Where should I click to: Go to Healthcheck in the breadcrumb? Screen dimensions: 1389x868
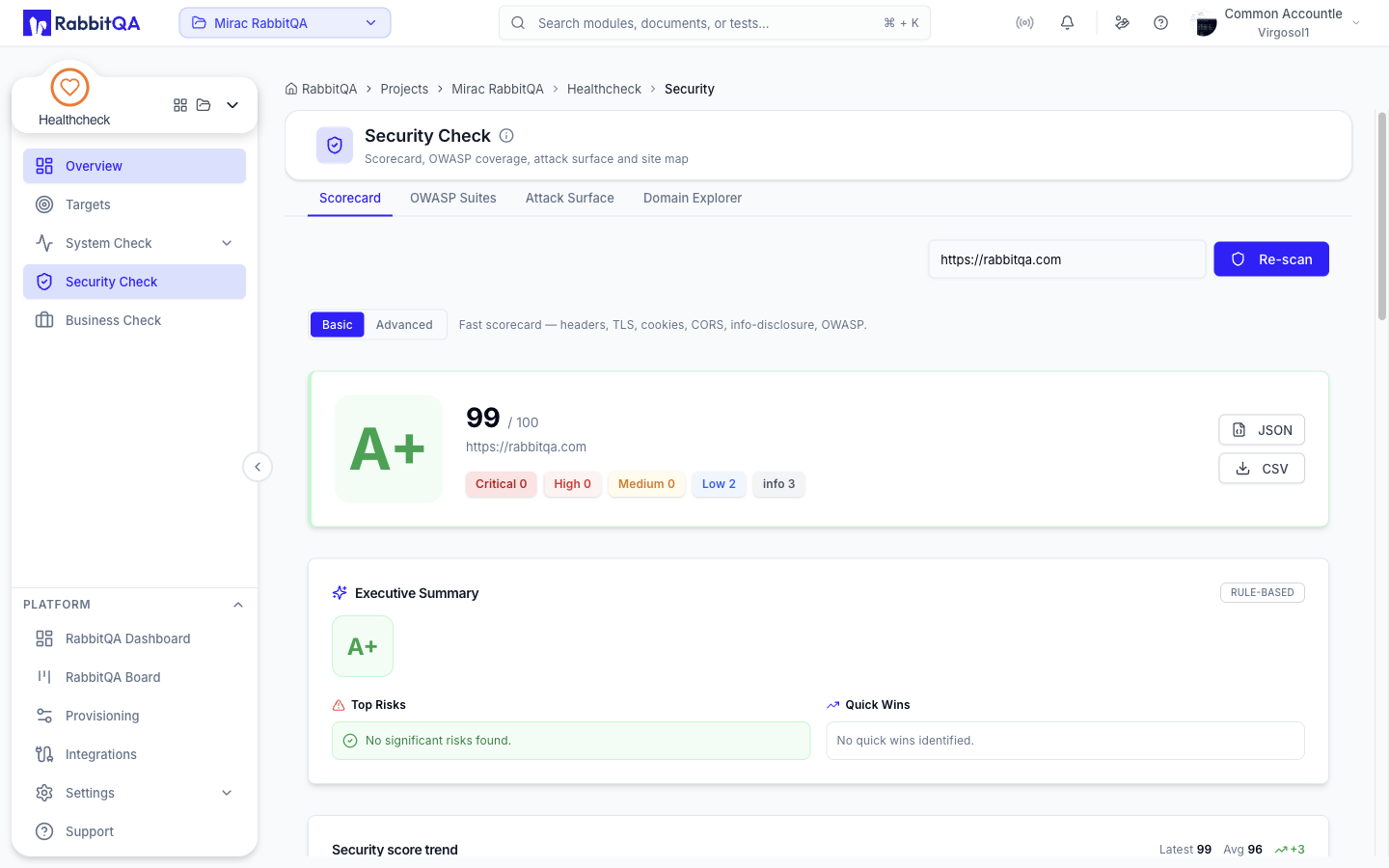[604, 89]
